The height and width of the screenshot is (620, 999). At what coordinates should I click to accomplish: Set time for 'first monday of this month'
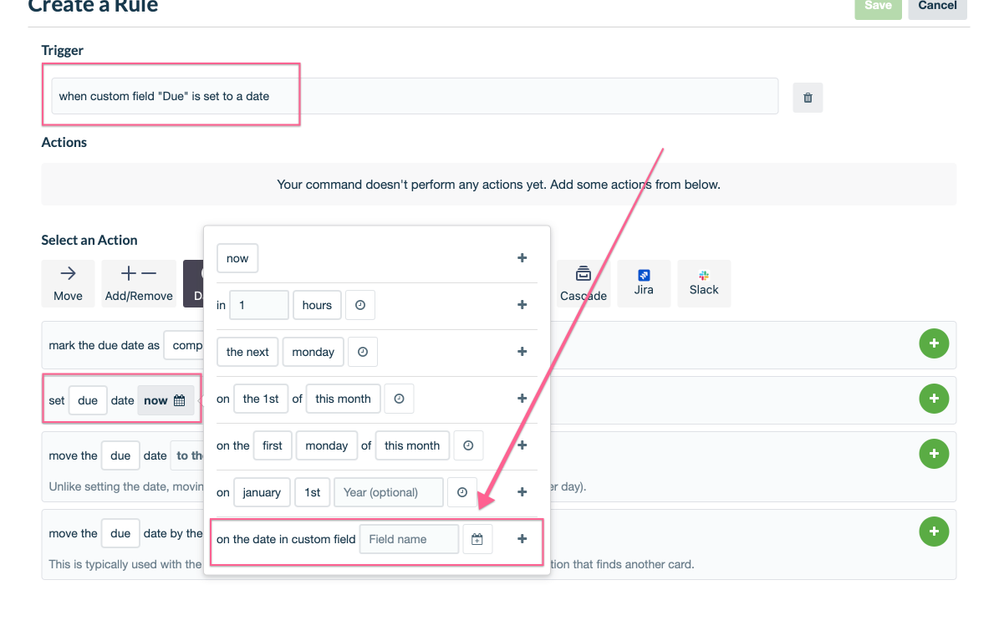[468, 445]
